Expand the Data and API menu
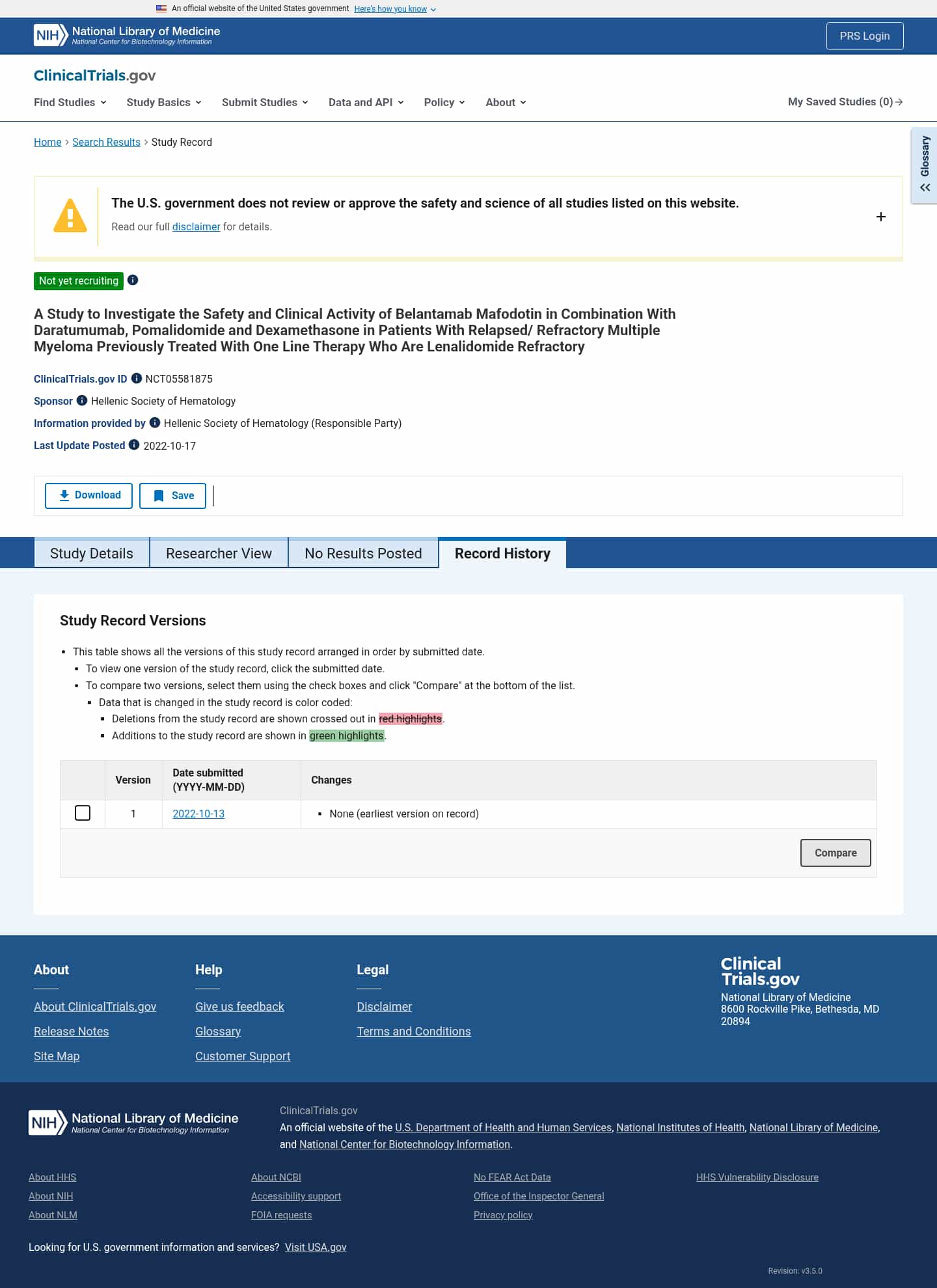This screenshot has height=1288, width=937. (366, 102)
